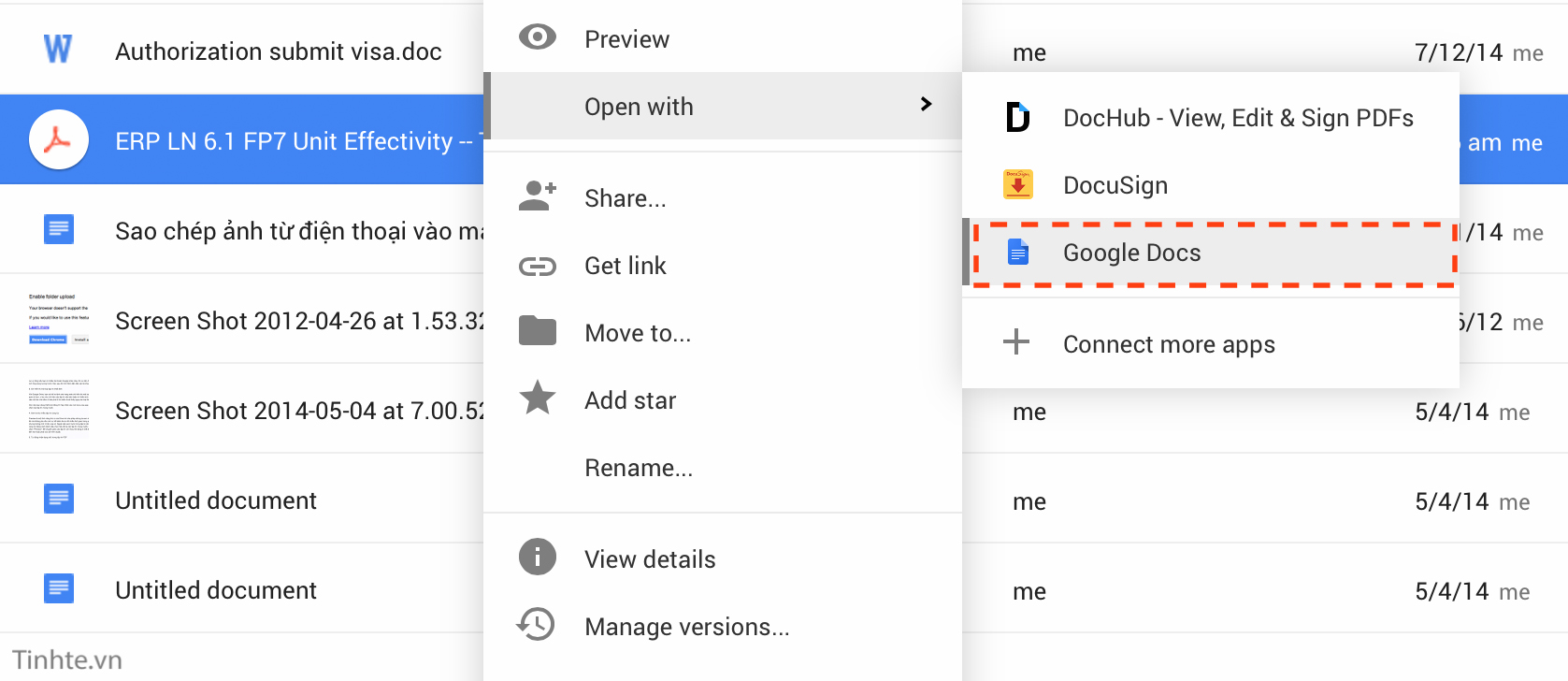Click the Google Docs app icon

click(x=1017, y=252)
